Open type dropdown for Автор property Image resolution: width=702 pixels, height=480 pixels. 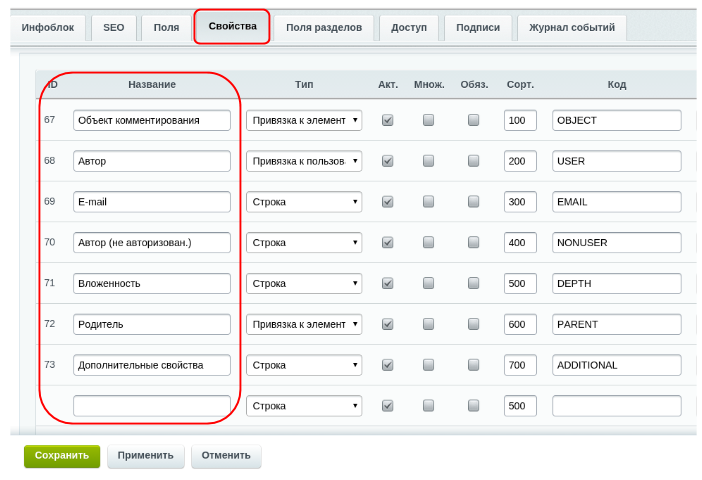[303, 161]
